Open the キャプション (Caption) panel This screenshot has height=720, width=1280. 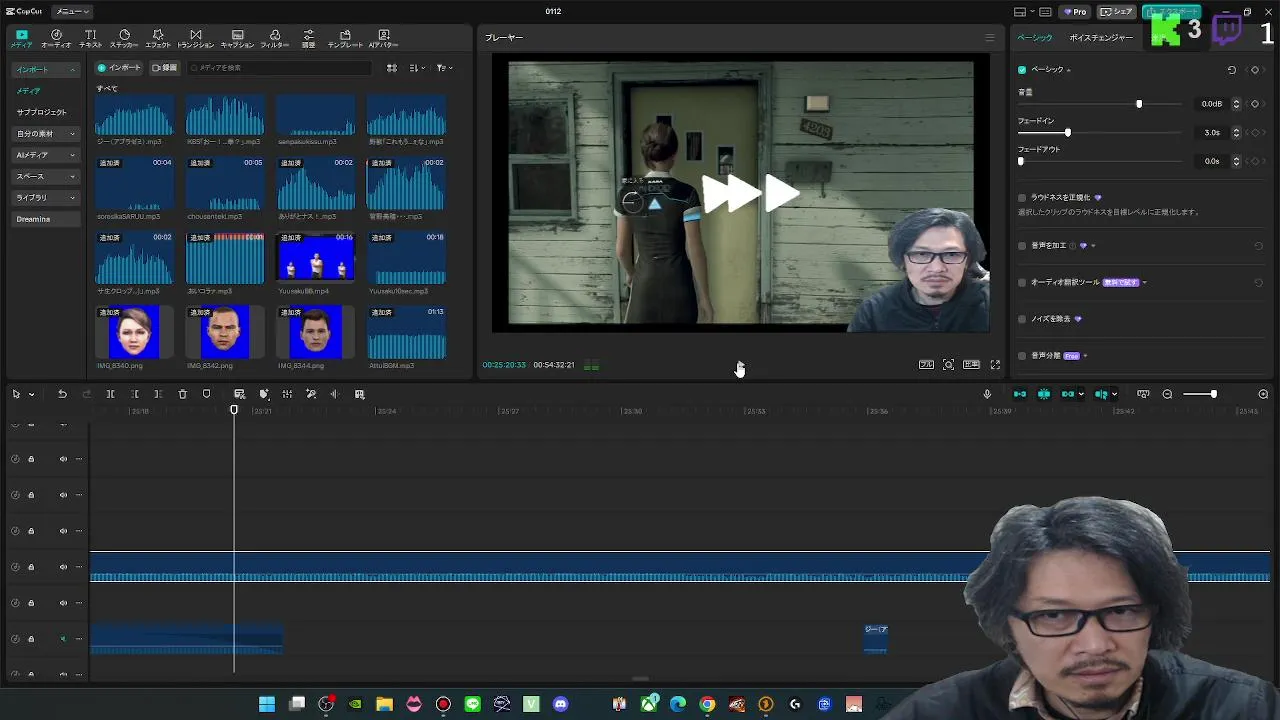[237, 39]
